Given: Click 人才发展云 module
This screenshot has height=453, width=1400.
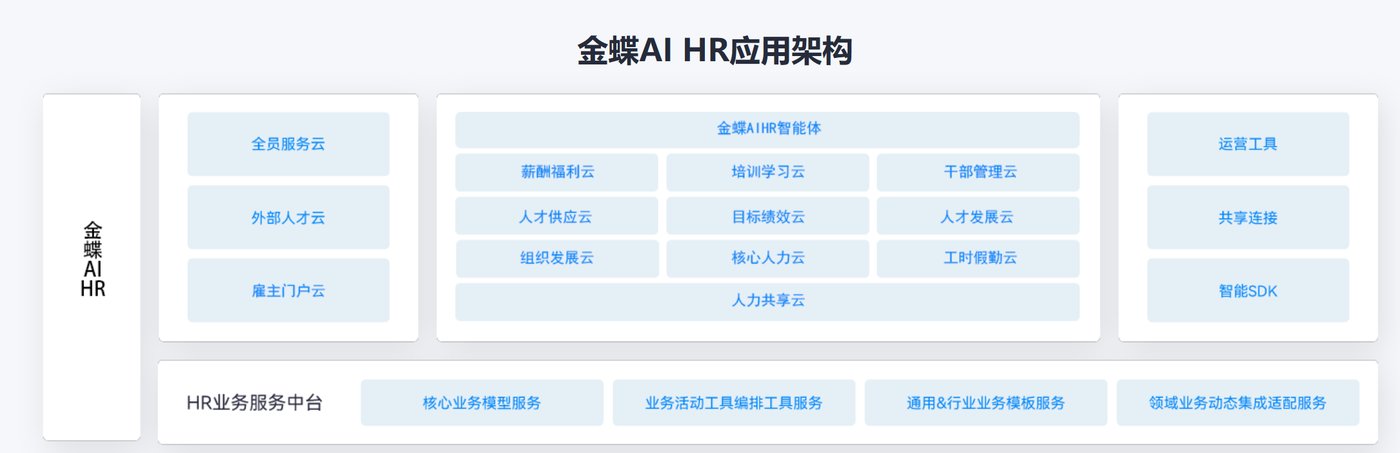Looking at the screenshot, I should point(978,216).
